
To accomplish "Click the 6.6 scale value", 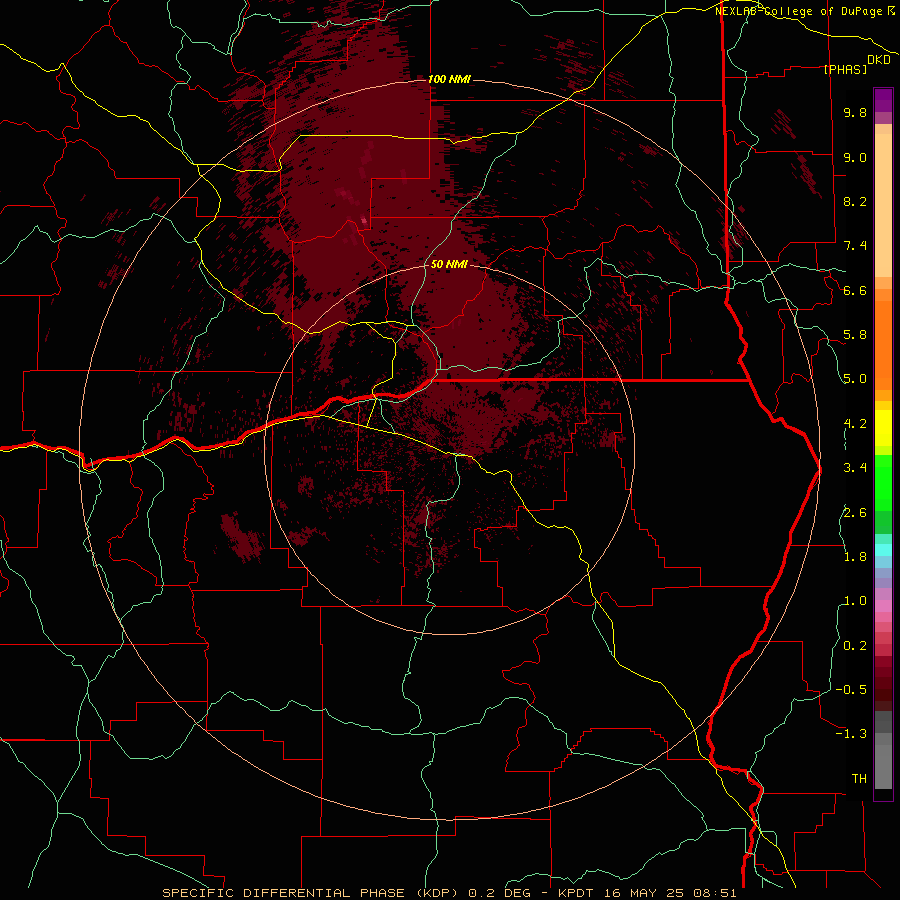I will tap(855, 290).
